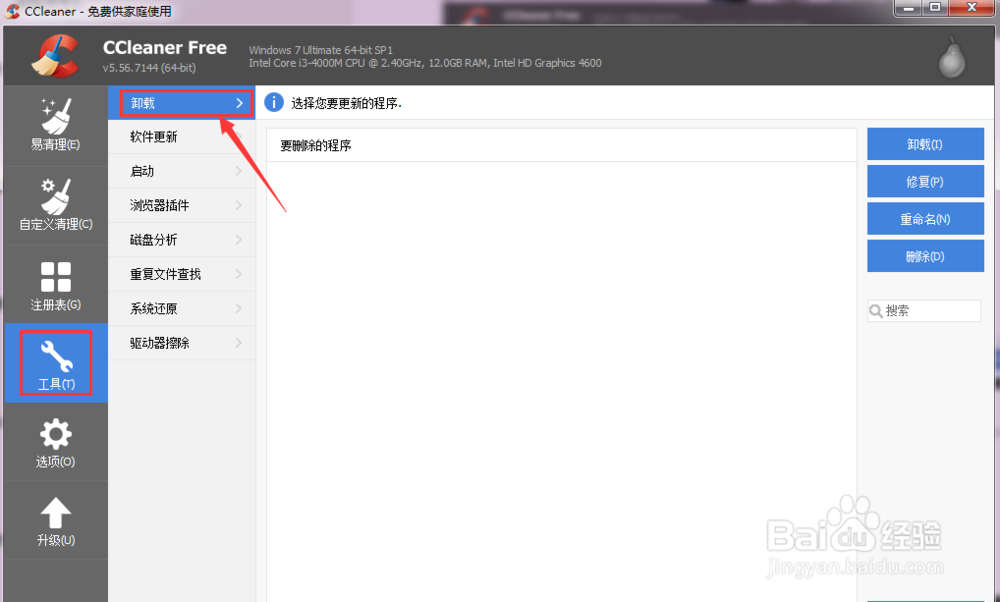
Task: Click chevron next to 浏览器插件
Action: 239,205
